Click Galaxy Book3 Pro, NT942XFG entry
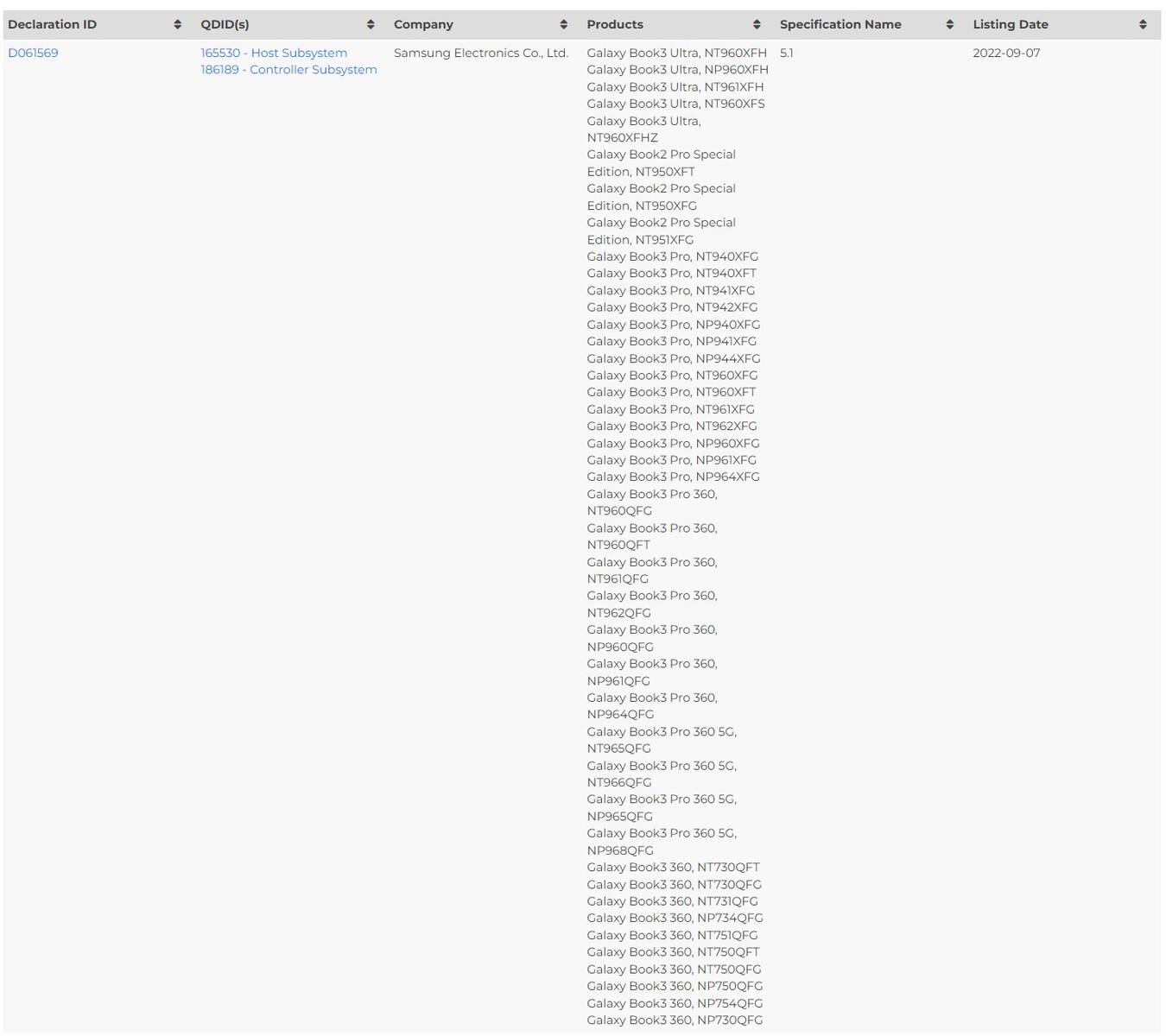This screenshot has width=1166, height=1036. (672, 307)
